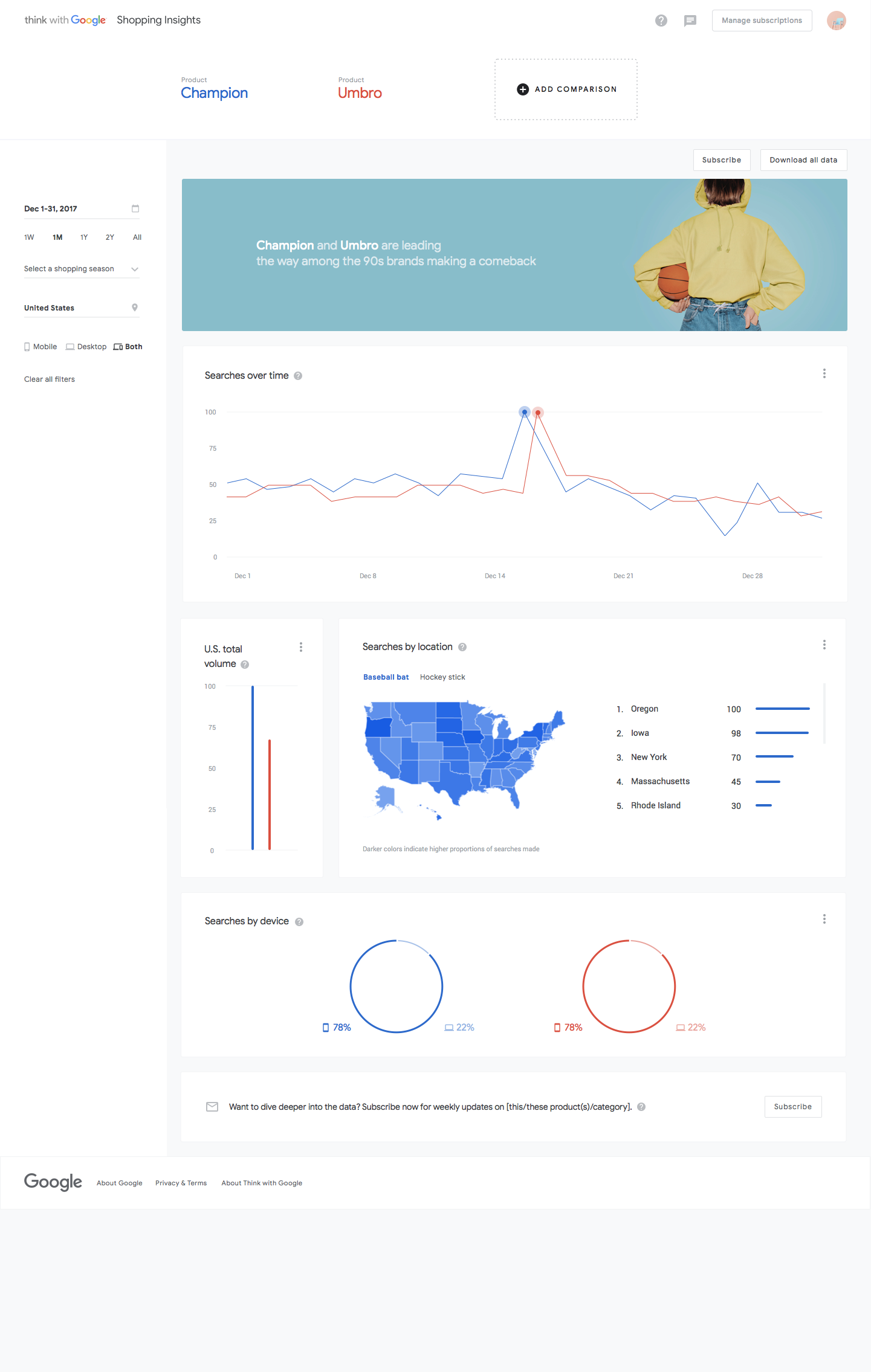Open three-dot menu of Searches by location
Screen dimensions: 871x1372
point(824,645)
